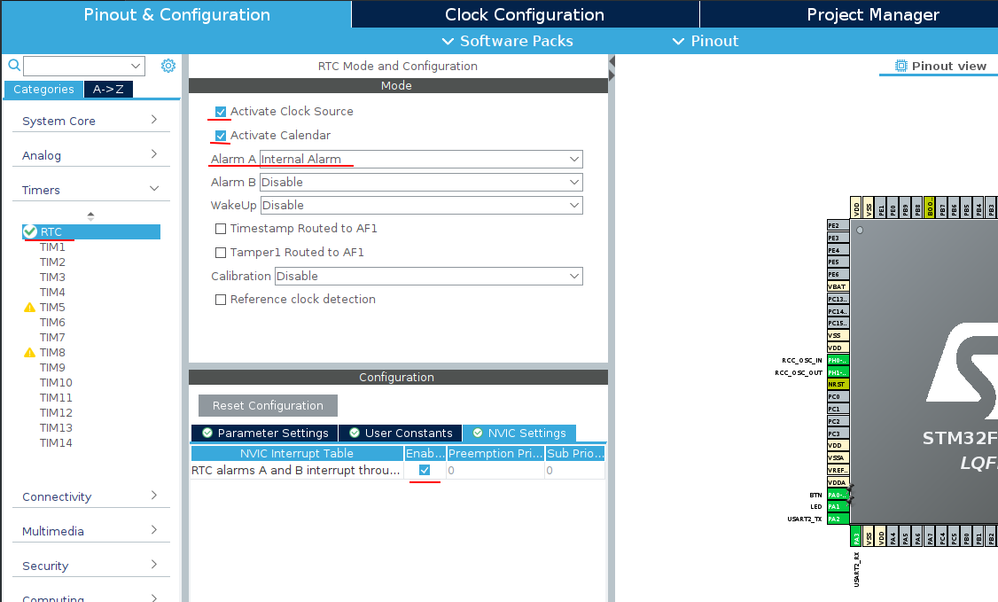Click the NVIC Interrupt Table column header
Viewport: 998px width, 602px height.
[x=297, y=453]
